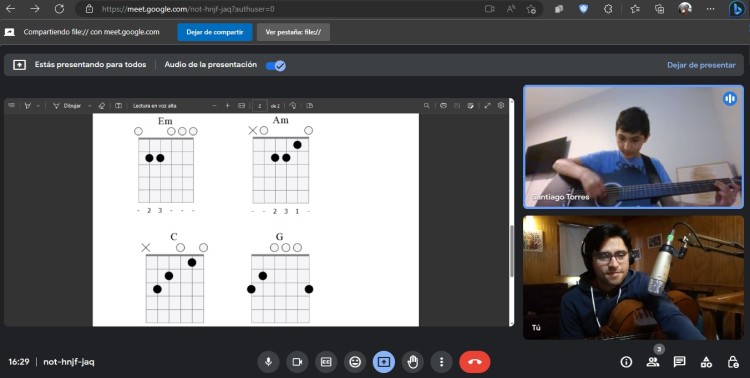This screenshot has width=750, height=378.
Task: Open host controls lock icon
Action: coord(733,362)
